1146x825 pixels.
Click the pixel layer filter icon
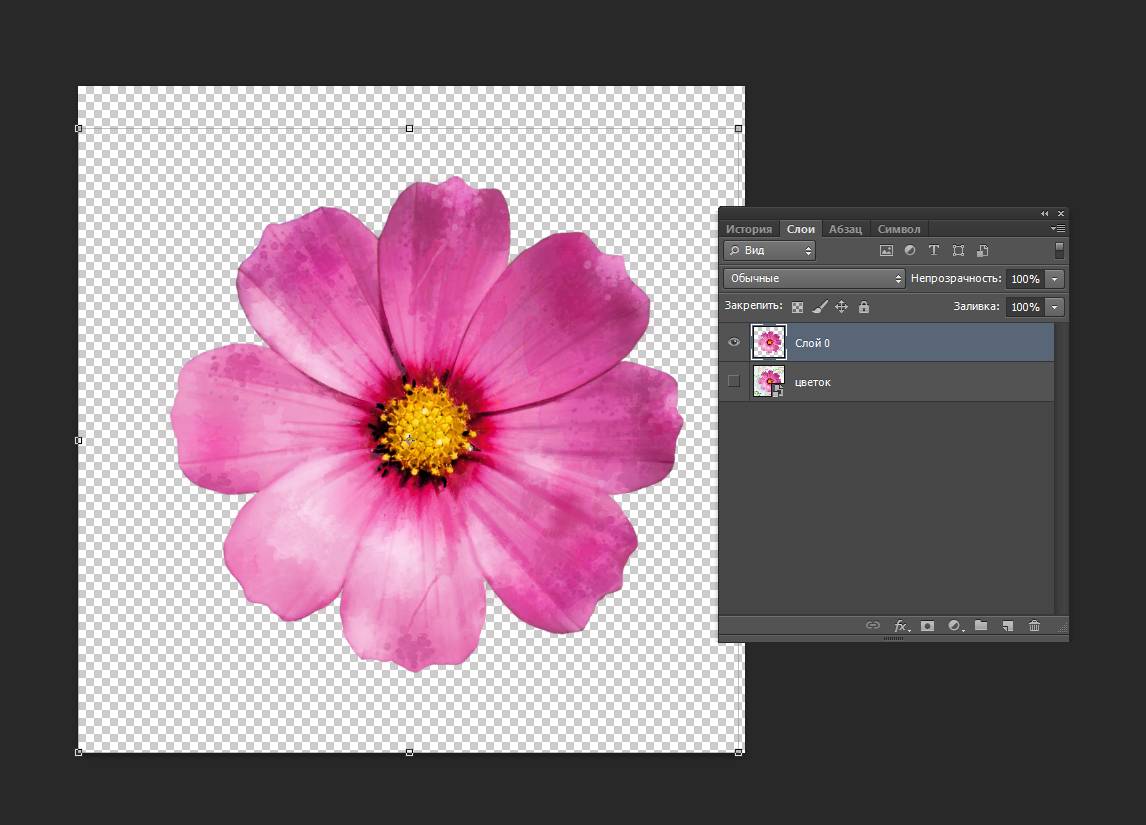pyautogui.click(x=886, y=251)
